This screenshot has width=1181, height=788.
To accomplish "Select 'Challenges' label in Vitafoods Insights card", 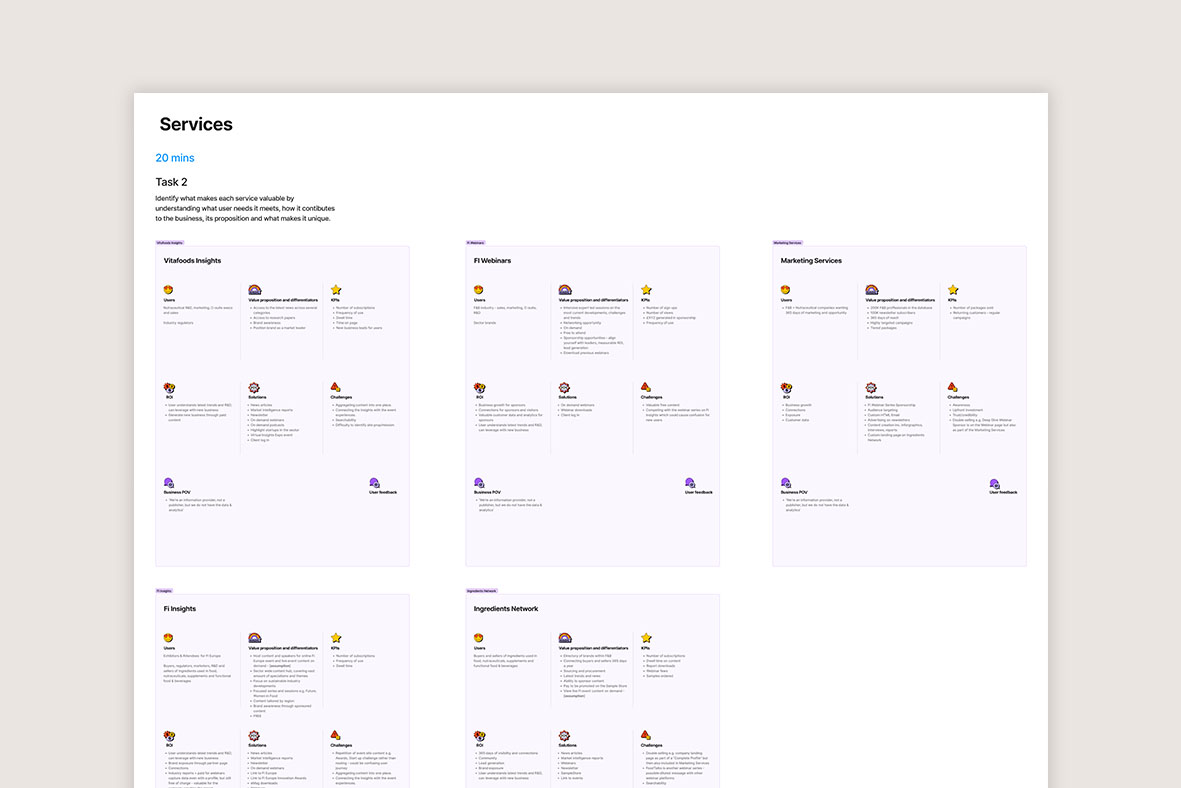I will coord(341,397).
